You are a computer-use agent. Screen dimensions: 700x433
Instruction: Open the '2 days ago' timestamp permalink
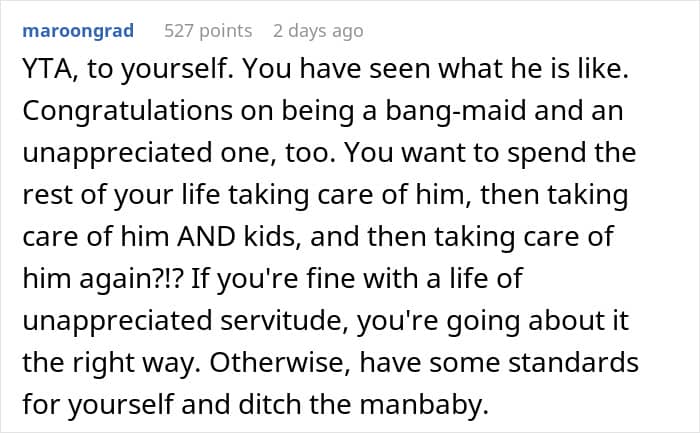tap(318, 31)
